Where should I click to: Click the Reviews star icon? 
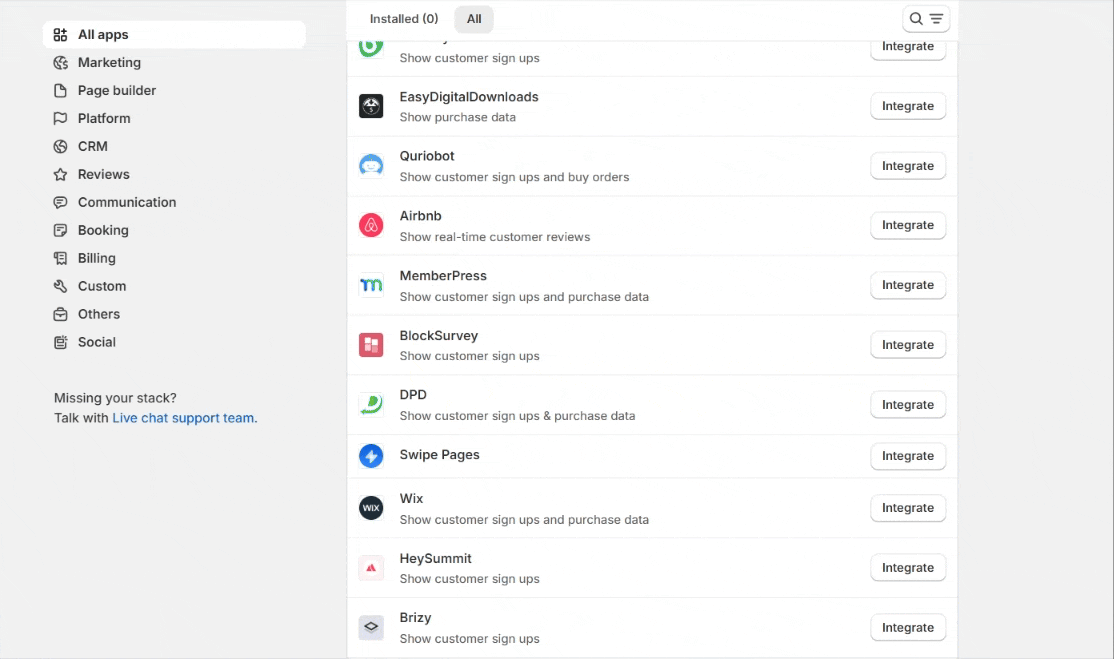click(60, 174)
